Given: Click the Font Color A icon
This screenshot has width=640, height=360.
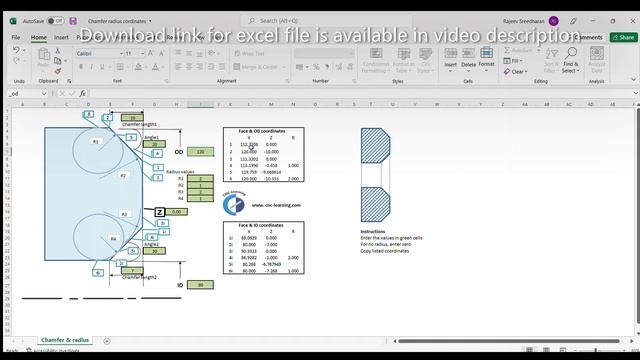Looking at the screenshot, I should 156,67.
